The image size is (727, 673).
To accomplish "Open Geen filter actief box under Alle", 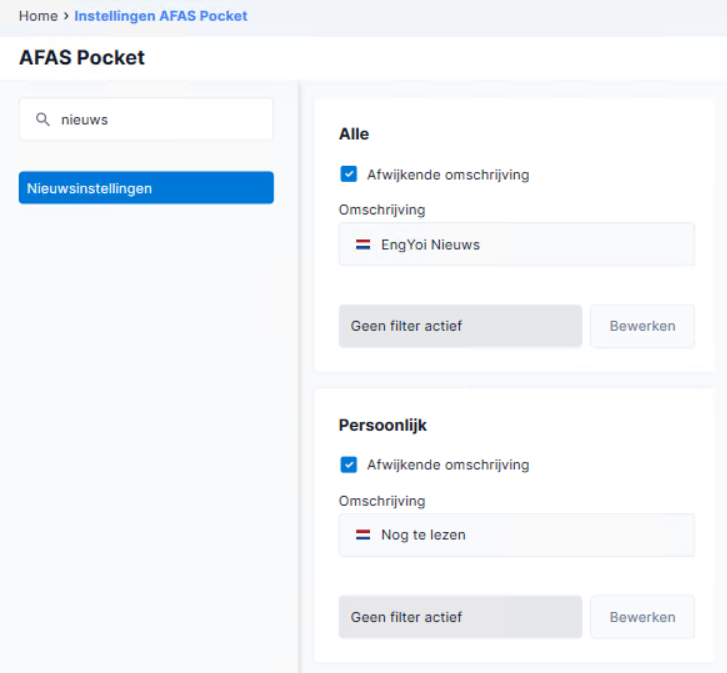I will (460, 326).
